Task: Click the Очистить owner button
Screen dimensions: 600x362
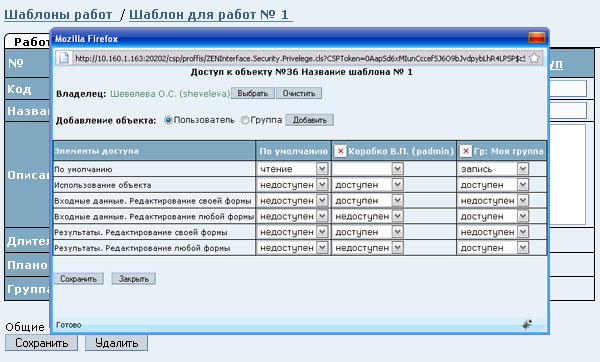Action: (299, 93)
